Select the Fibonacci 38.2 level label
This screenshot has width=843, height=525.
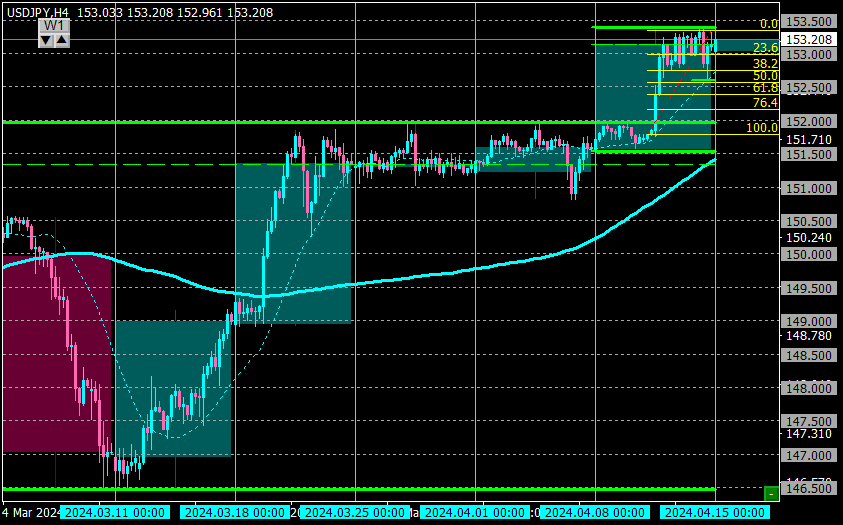pos(766,63)
